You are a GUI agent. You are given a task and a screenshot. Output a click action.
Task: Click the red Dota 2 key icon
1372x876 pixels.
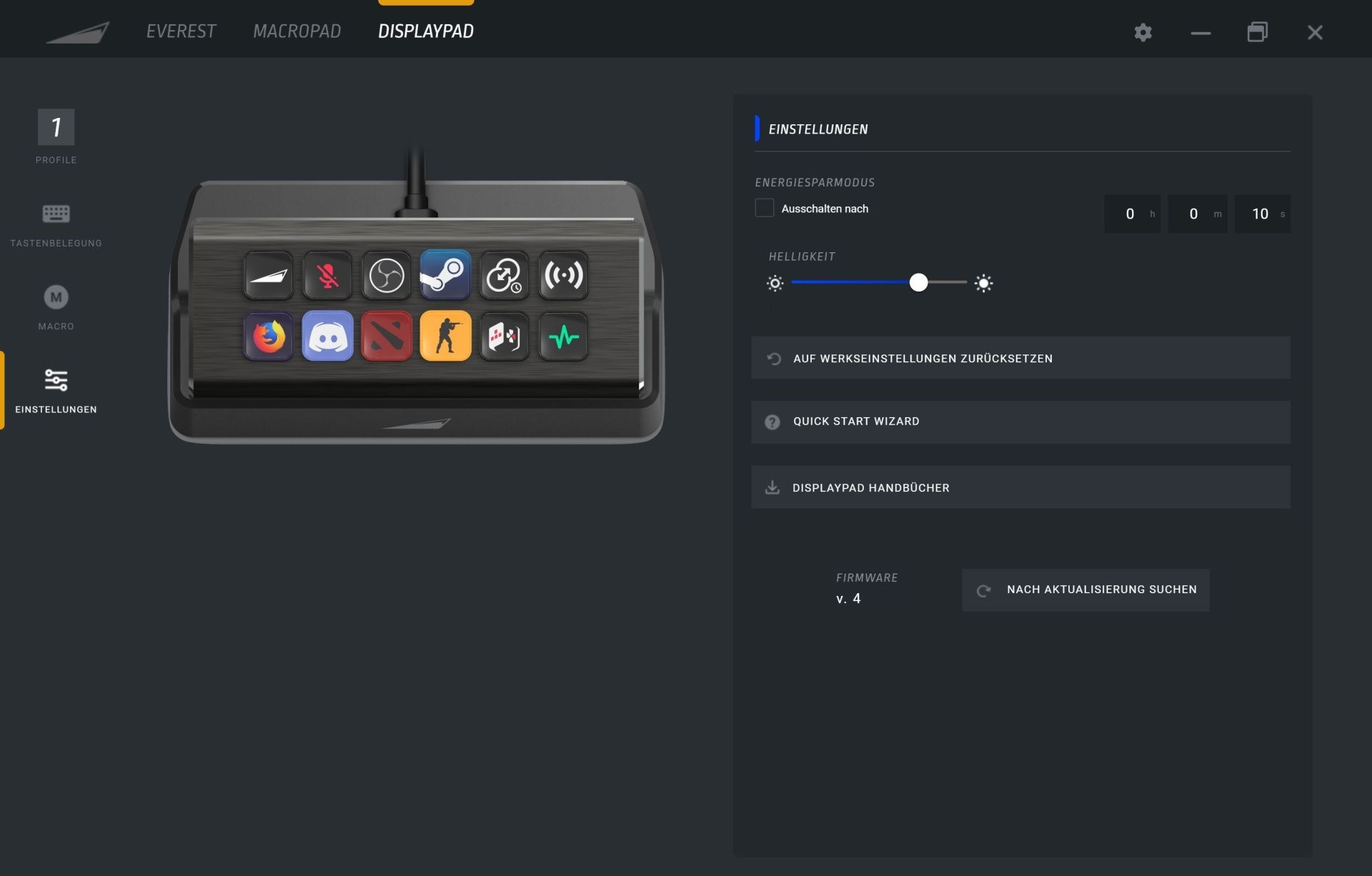[387, 336]
